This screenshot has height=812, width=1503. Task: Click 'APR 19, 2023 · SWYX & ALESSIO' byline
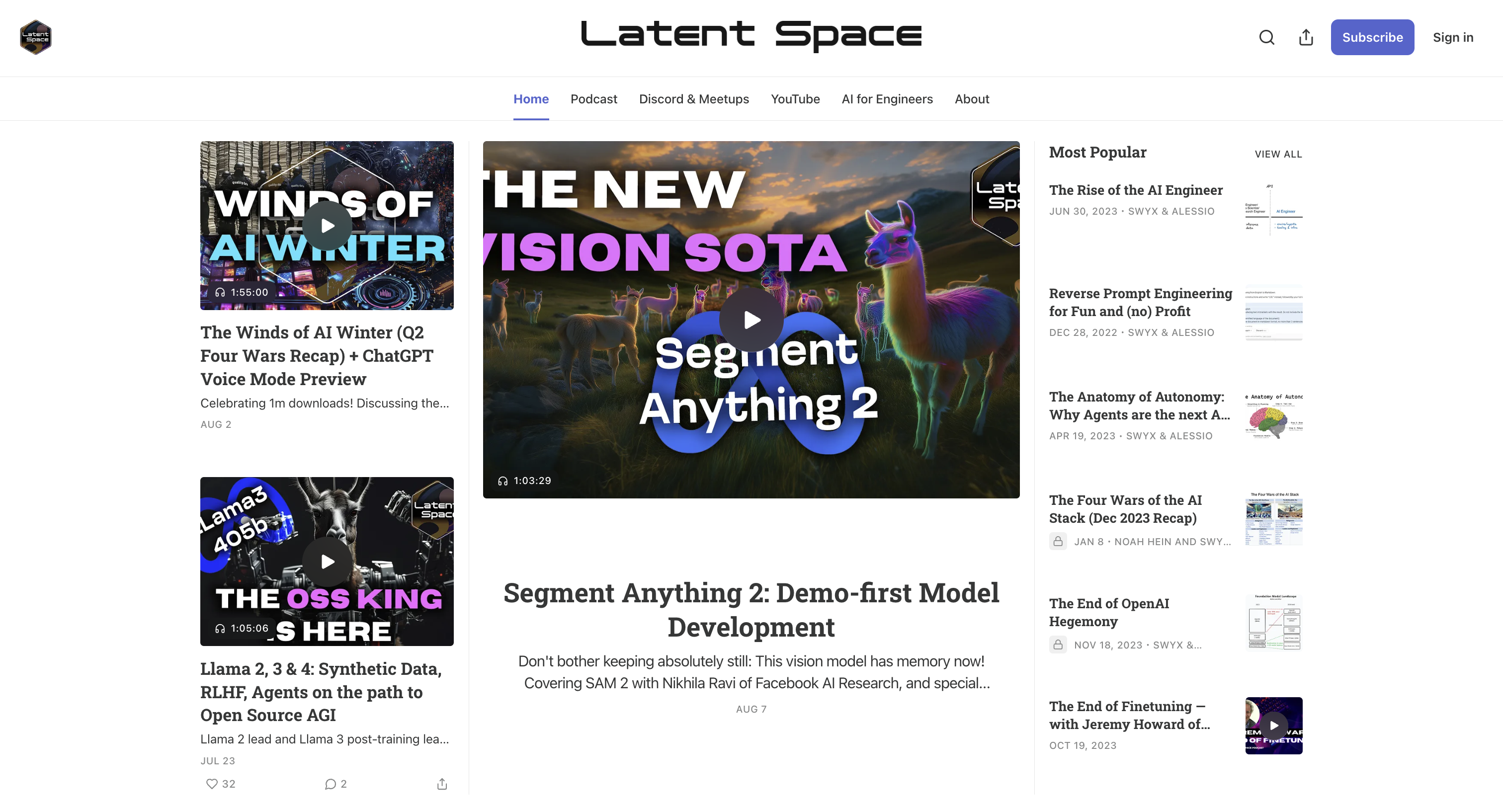[x=1131, y=436]
